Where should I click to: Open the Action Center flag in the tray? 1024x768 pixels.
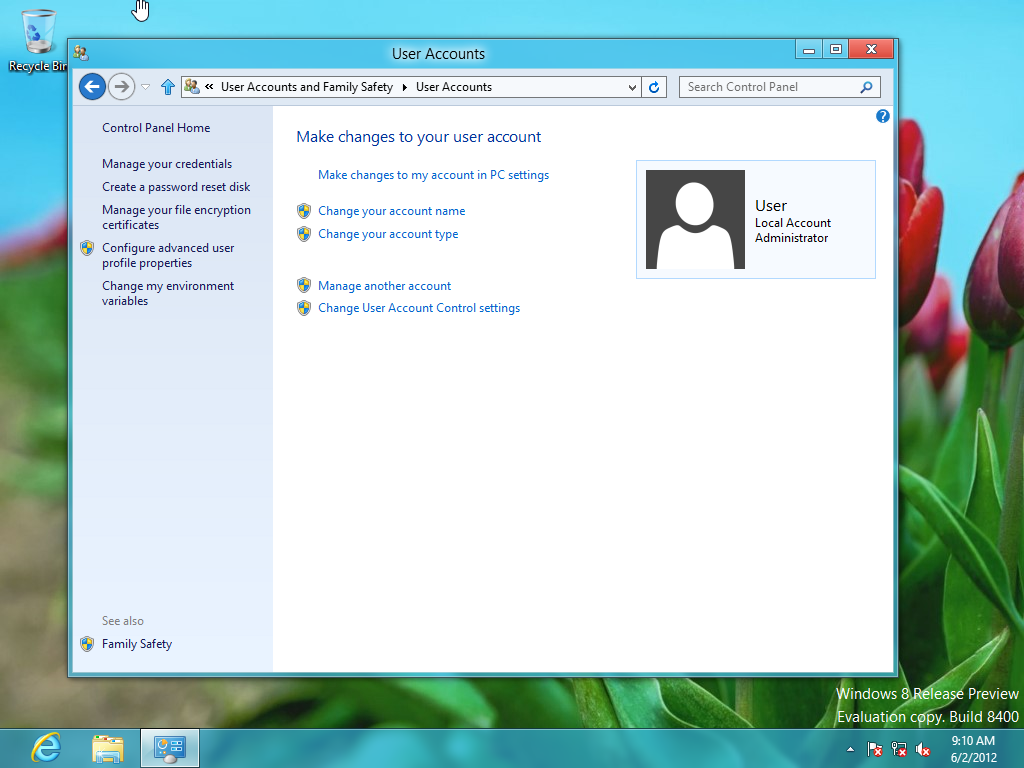click(873, 748)
